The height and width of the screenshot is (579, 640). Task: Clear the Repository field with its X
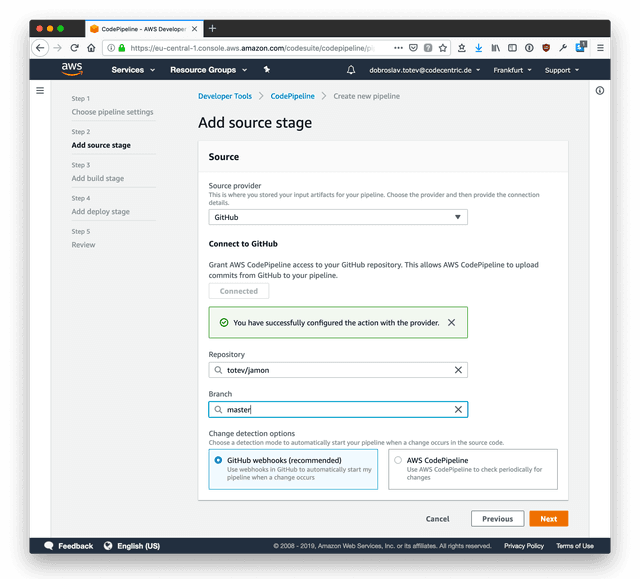click(x=458, y=370)
